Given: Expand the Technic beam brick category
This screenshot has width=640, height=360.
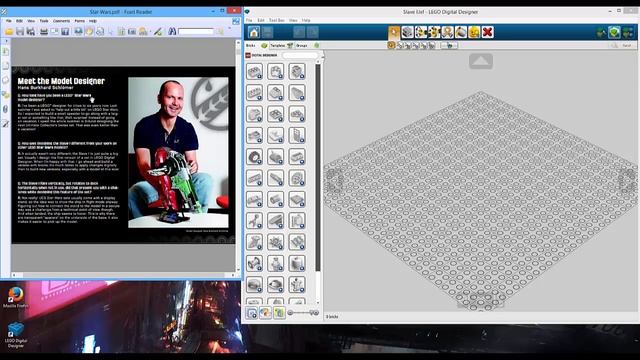Looking at the screenshot, I should pyautogui.click(x=254, y=178).
